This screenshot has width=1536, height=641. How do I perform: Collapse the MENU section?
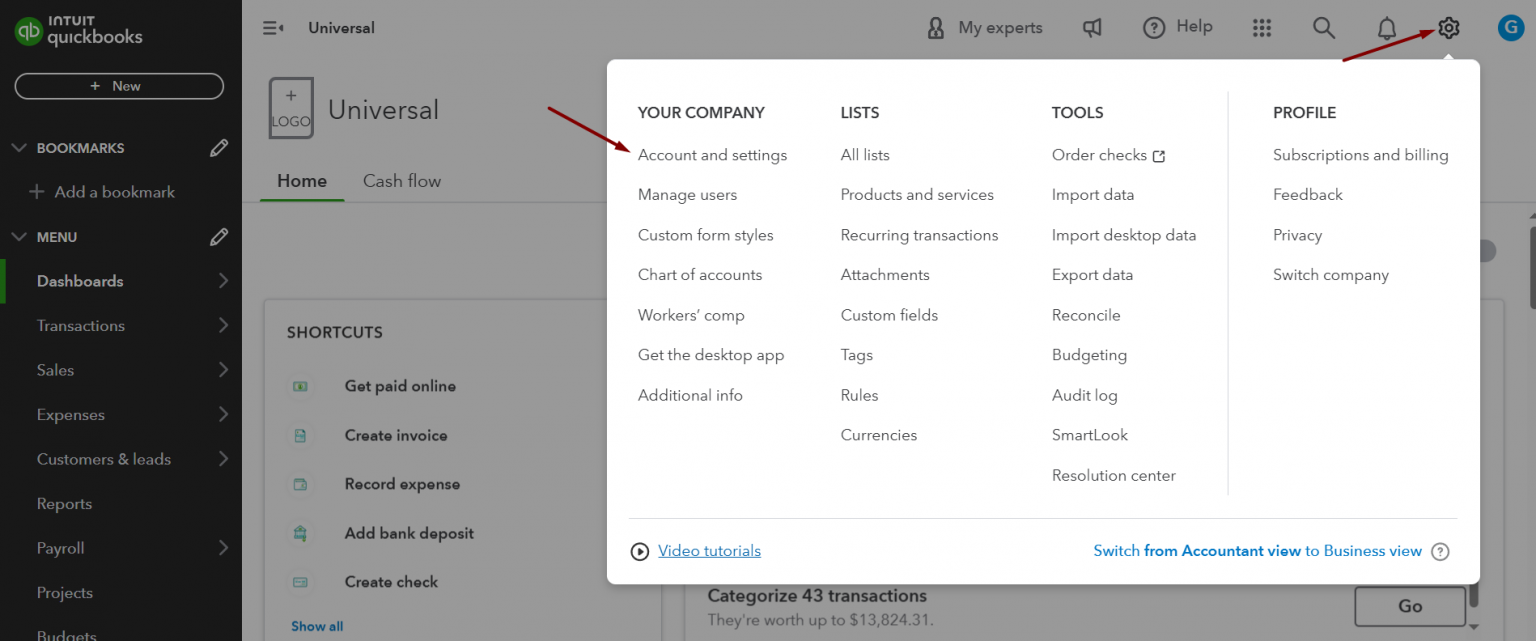19,237
